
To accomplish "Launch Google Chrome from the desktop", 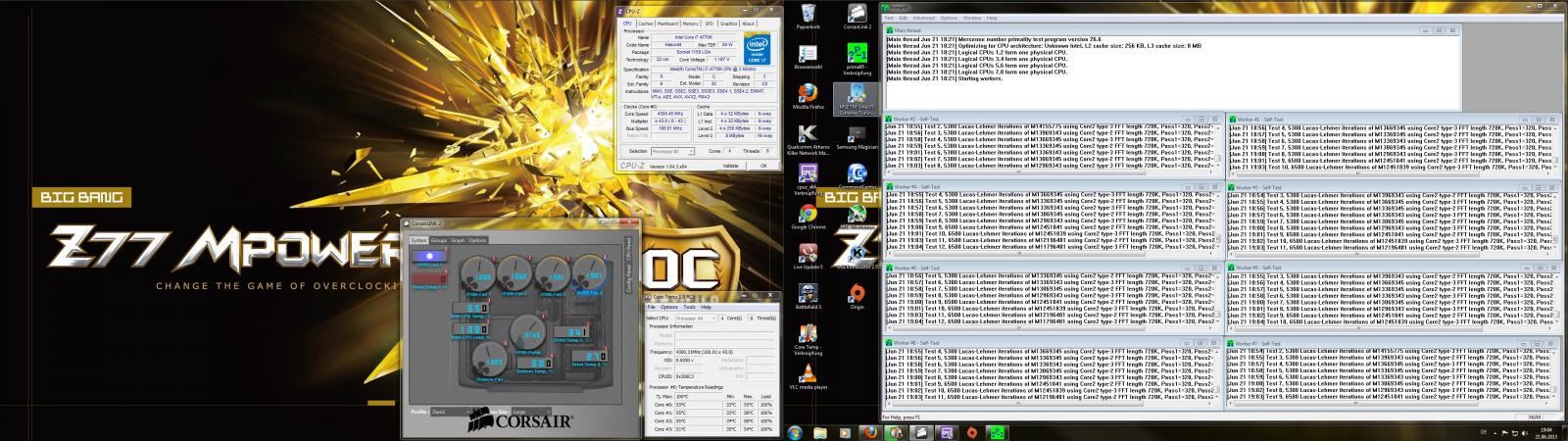I will point(808,217).
